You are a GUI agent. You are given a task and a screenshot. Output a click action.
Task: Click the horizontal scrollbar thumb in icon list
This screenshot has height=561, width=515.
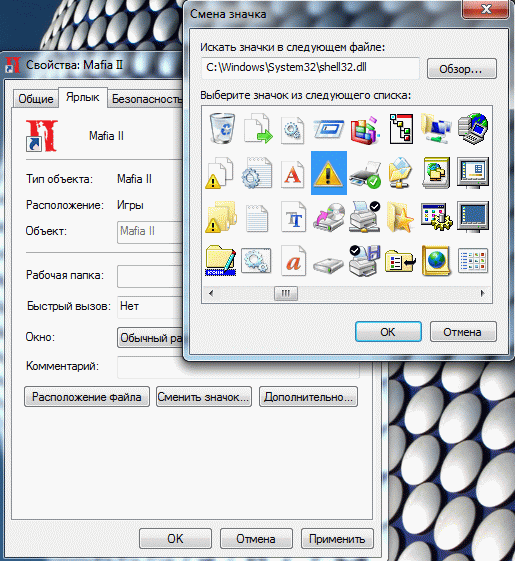coord(286,293)
